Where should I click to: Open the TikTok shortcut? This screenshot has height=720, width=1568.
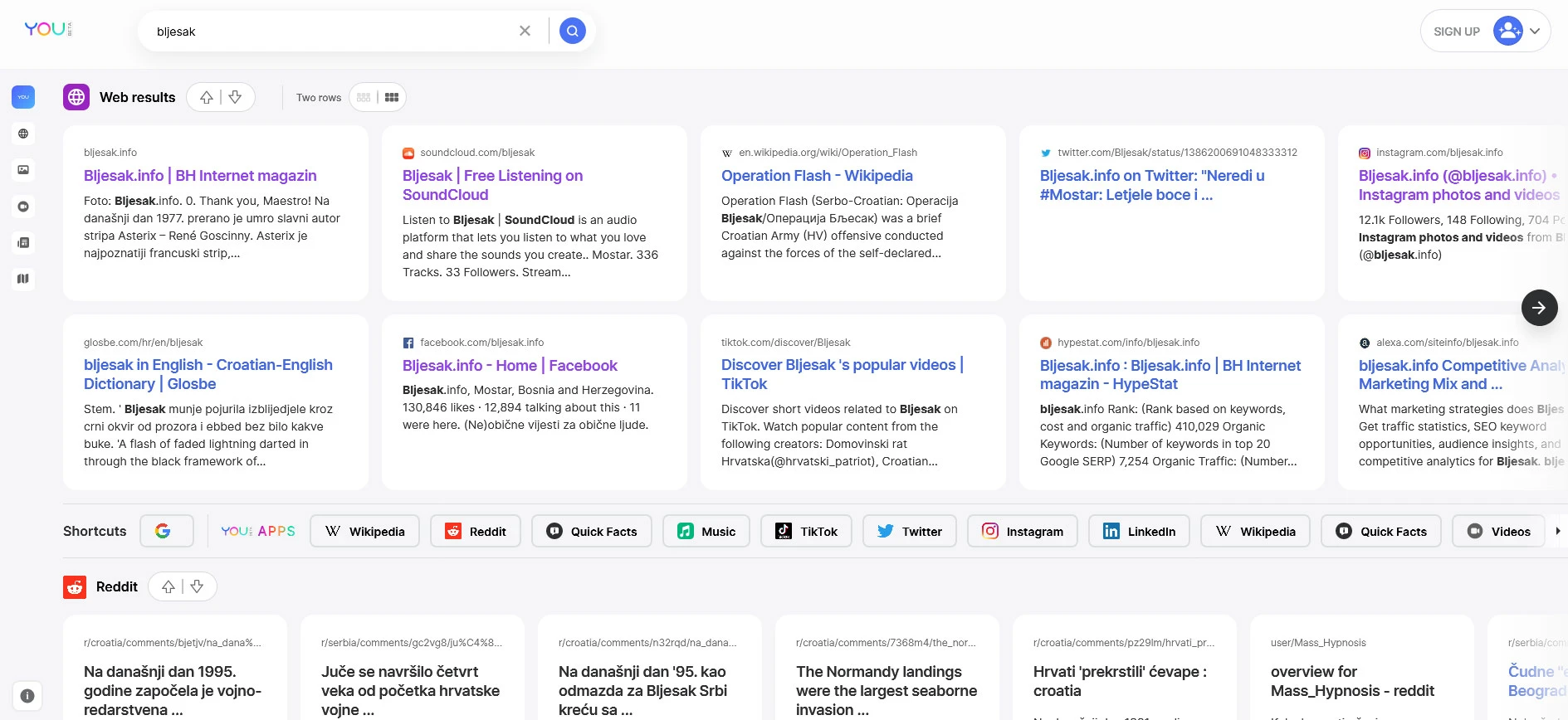(806, 531)
